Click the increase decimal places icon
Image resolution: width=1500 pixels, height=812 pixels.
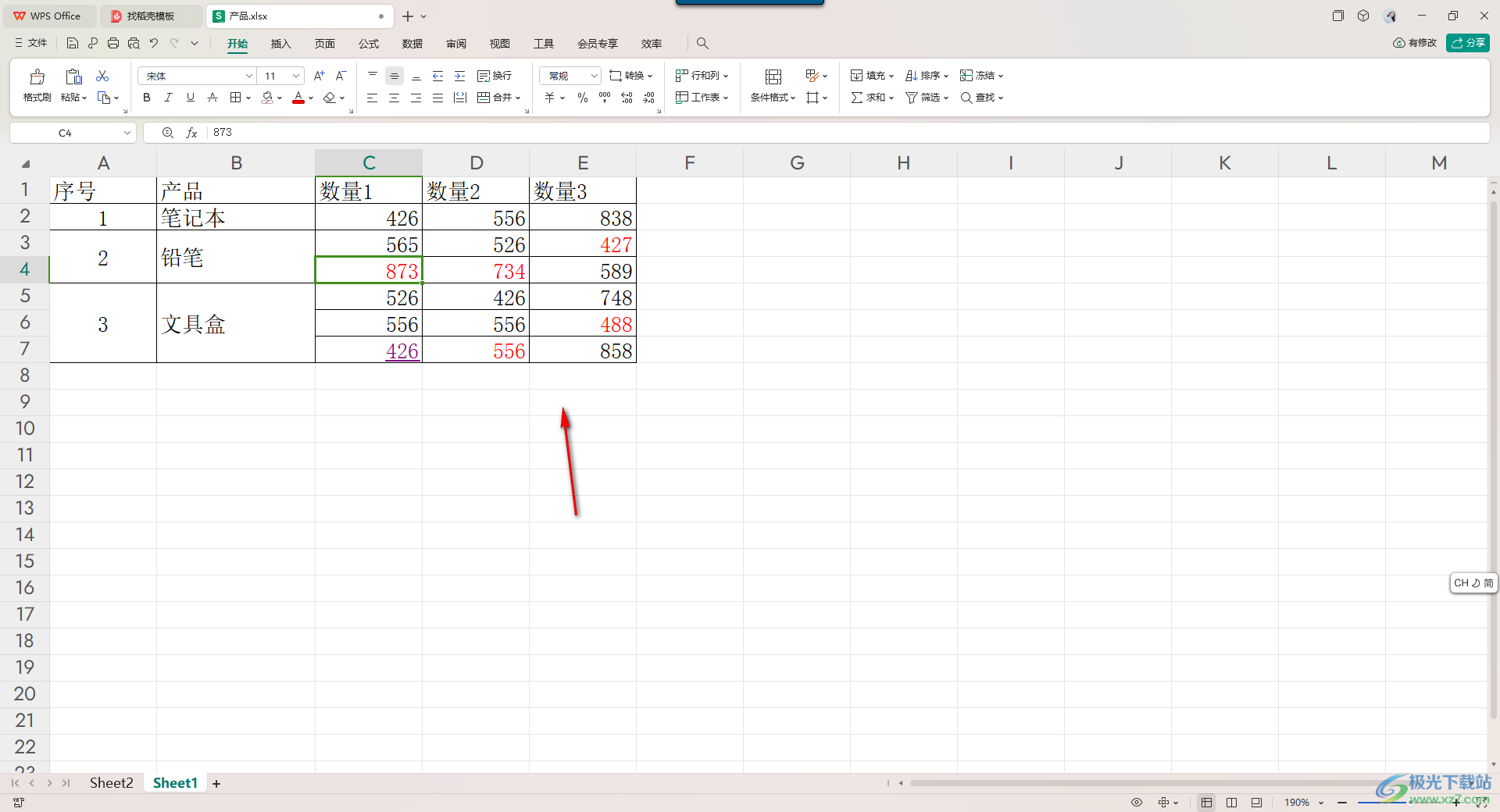[x=627, y=98]
